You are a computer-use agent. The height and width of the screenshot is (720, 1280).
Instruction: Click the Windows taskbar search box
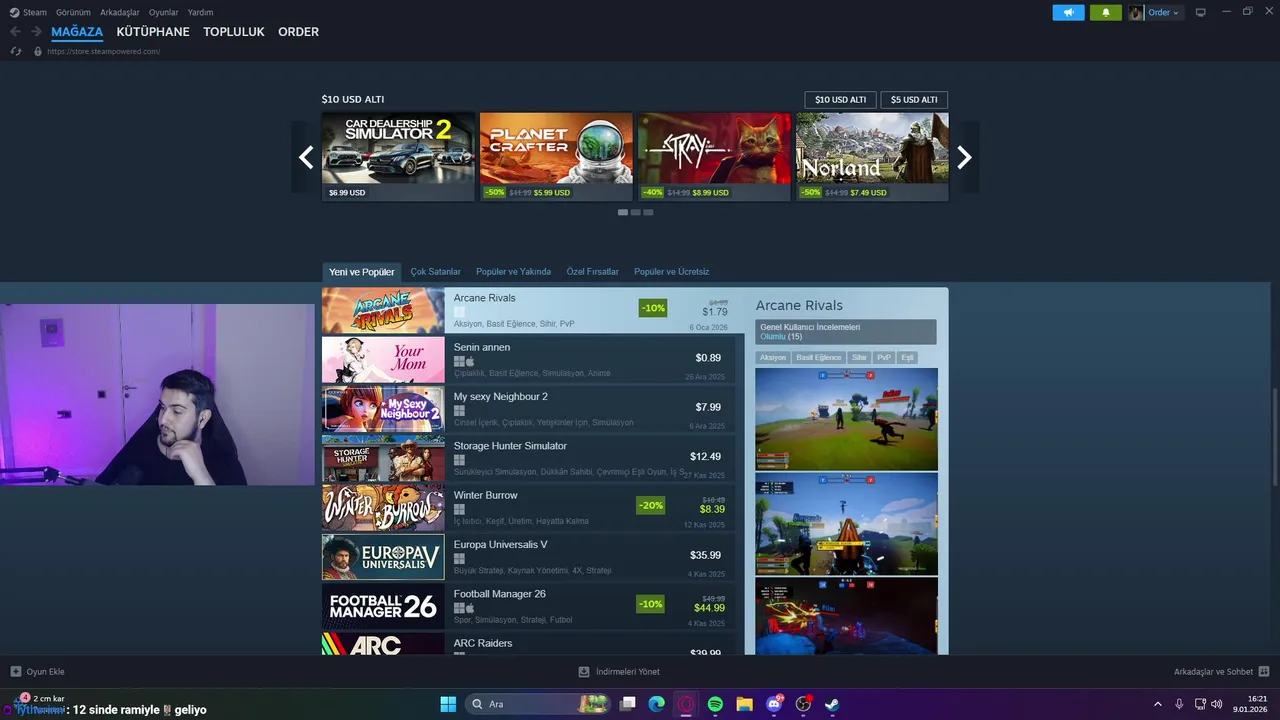coord(537,704)
